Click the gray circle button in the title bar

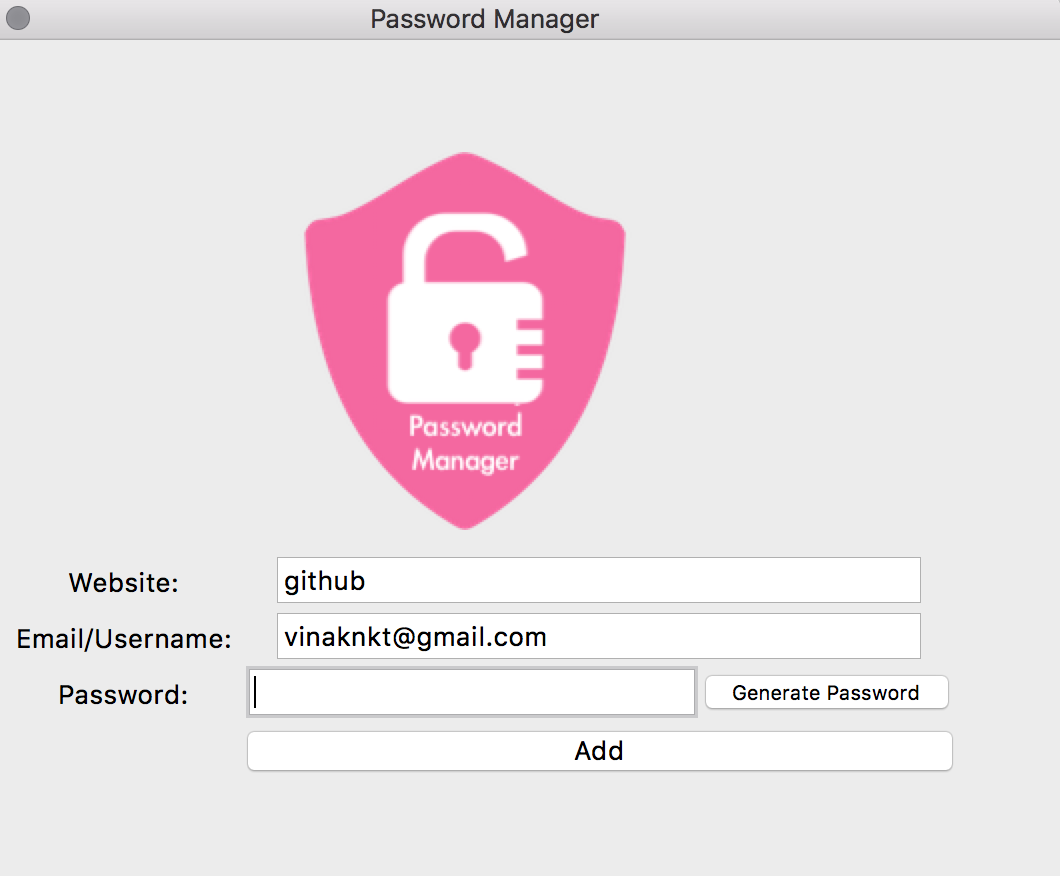[18, 18]
